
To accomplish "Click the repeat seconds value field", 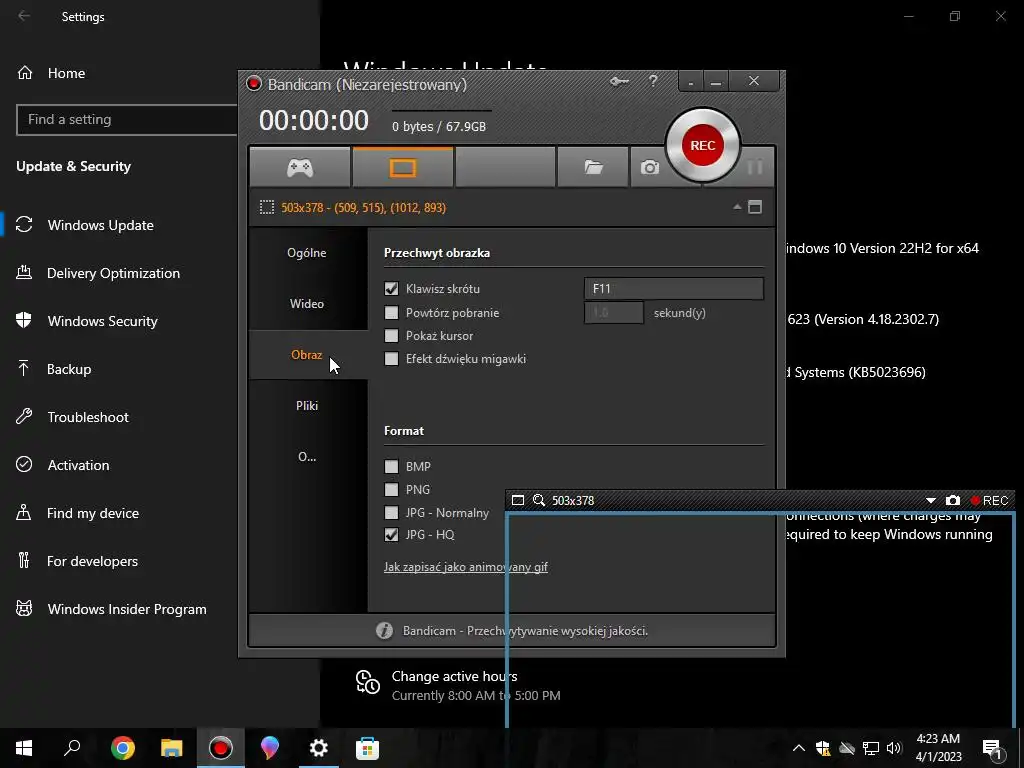I will click(613, 312).
